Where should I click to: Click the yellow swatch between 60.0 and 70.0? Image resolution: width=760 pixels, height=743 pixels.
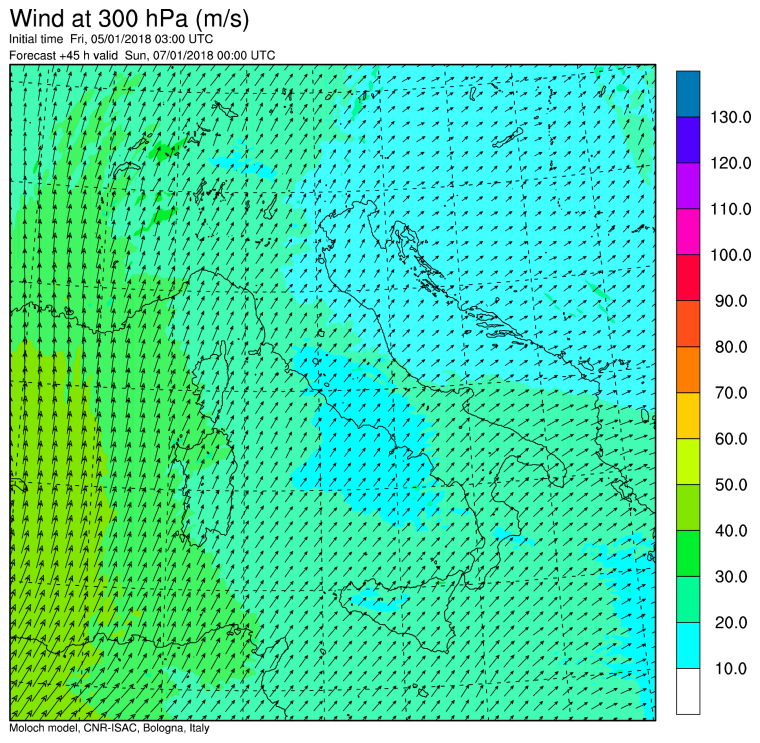point(688,415)
